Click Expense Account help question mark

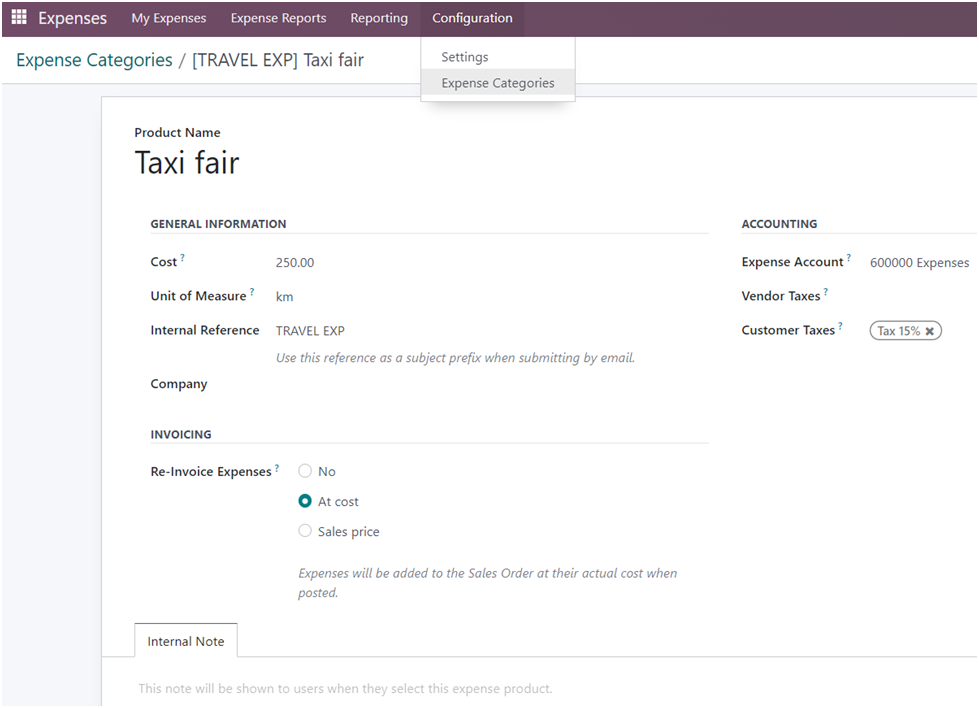[x=849, y=258]
